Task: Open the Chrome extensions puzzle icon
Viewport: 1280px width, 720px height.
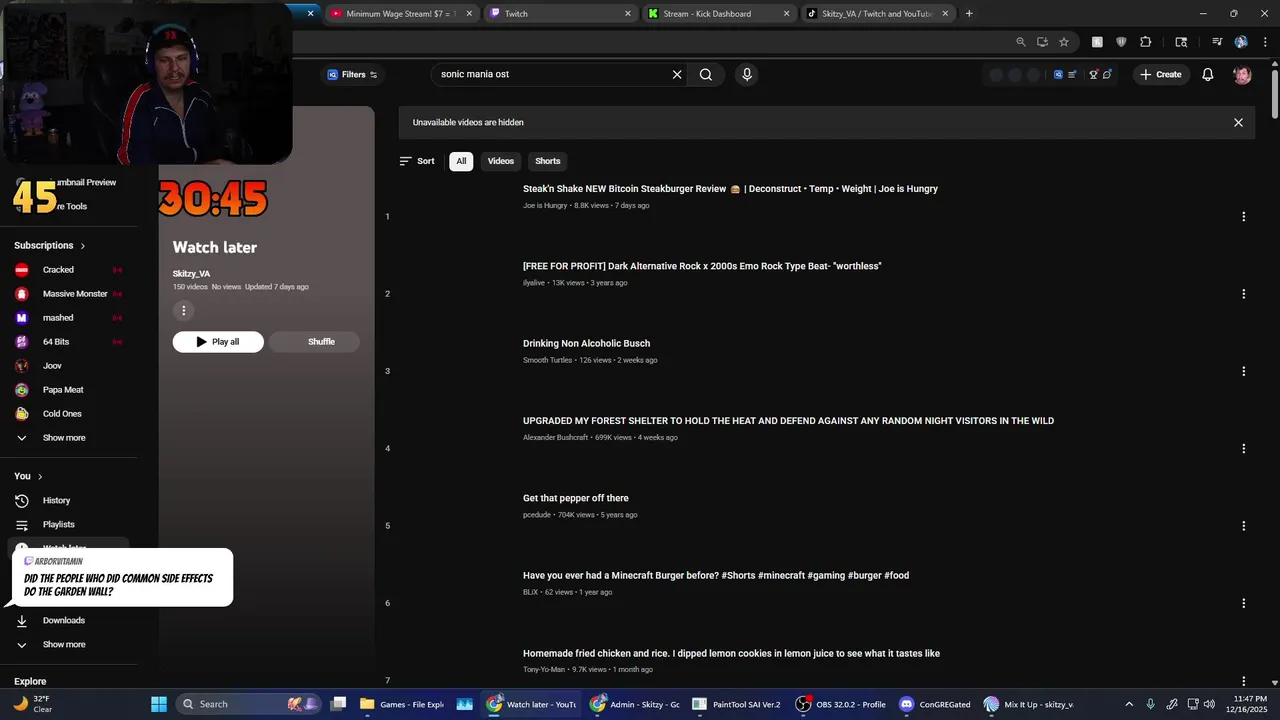Action: pyautogui.click(x=1146, y=42)
